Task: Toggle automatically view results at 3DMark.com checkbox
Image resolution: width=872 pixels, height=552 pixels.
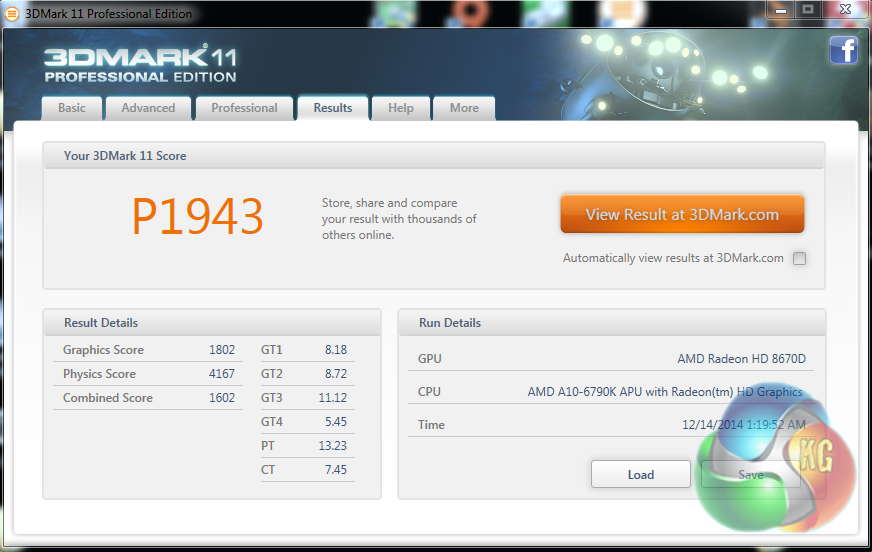Action: [799, 258]
